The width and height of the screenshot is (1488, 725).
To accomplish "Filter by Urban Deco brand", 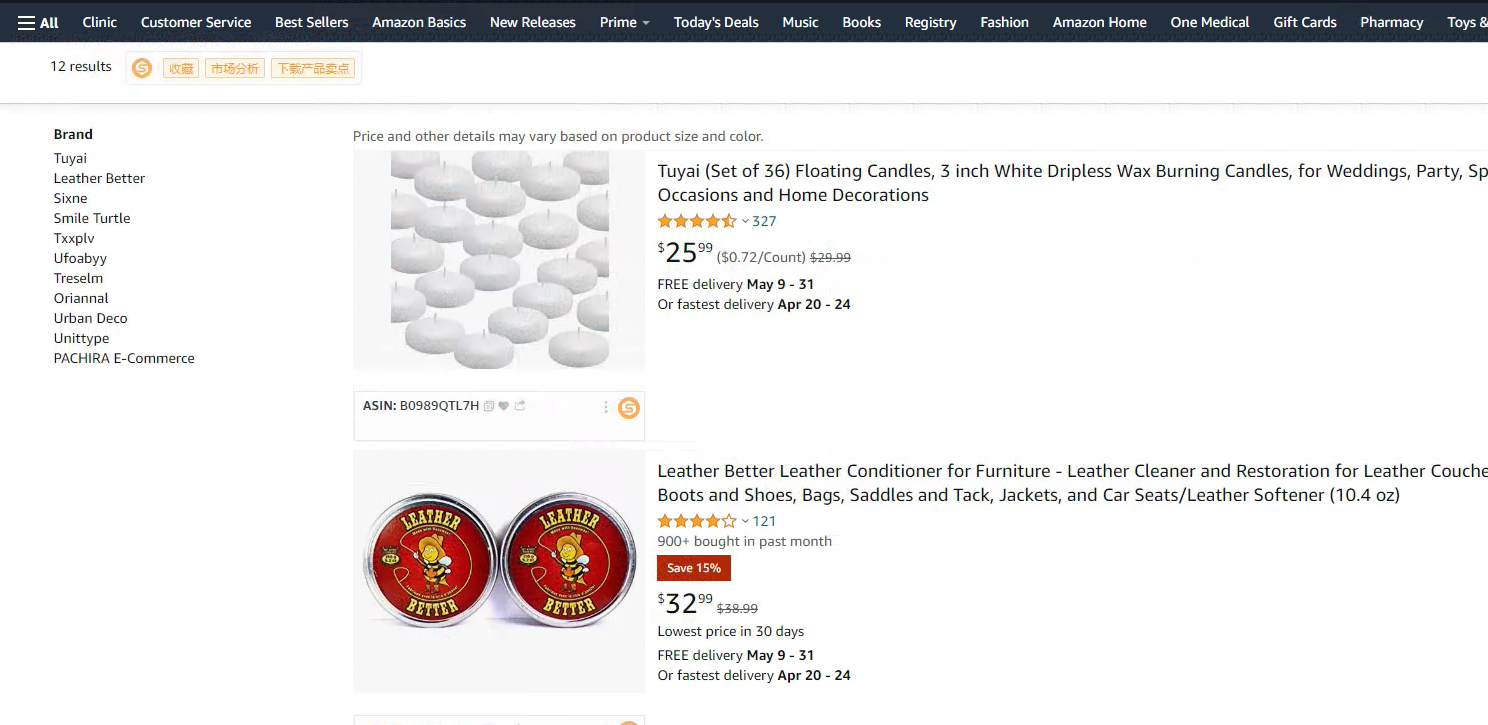I will click(x=90, y=318).
